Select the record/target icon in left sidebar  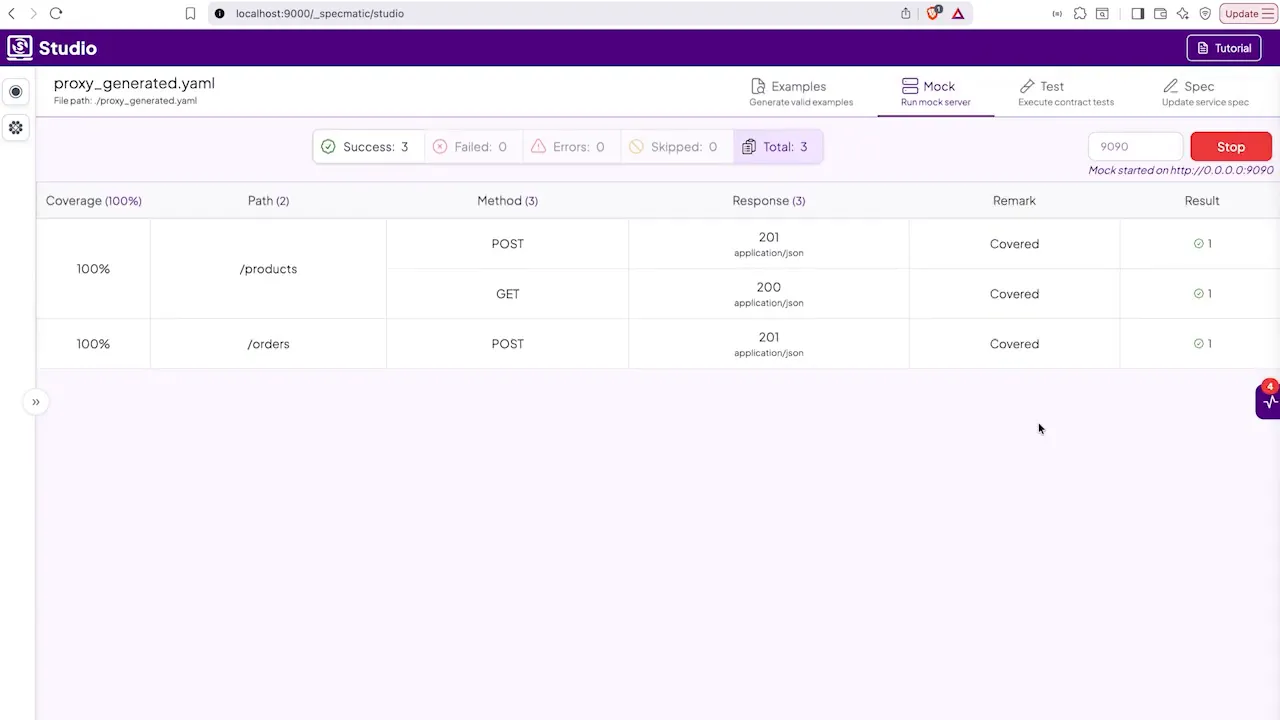[x=15, y=91]
